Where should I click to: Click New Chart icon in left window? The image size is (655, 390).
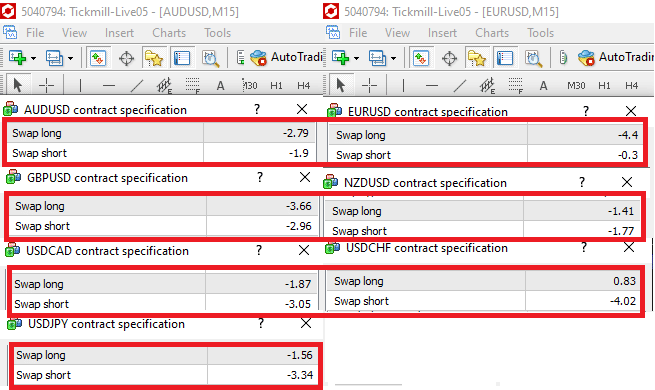point(18,58)
